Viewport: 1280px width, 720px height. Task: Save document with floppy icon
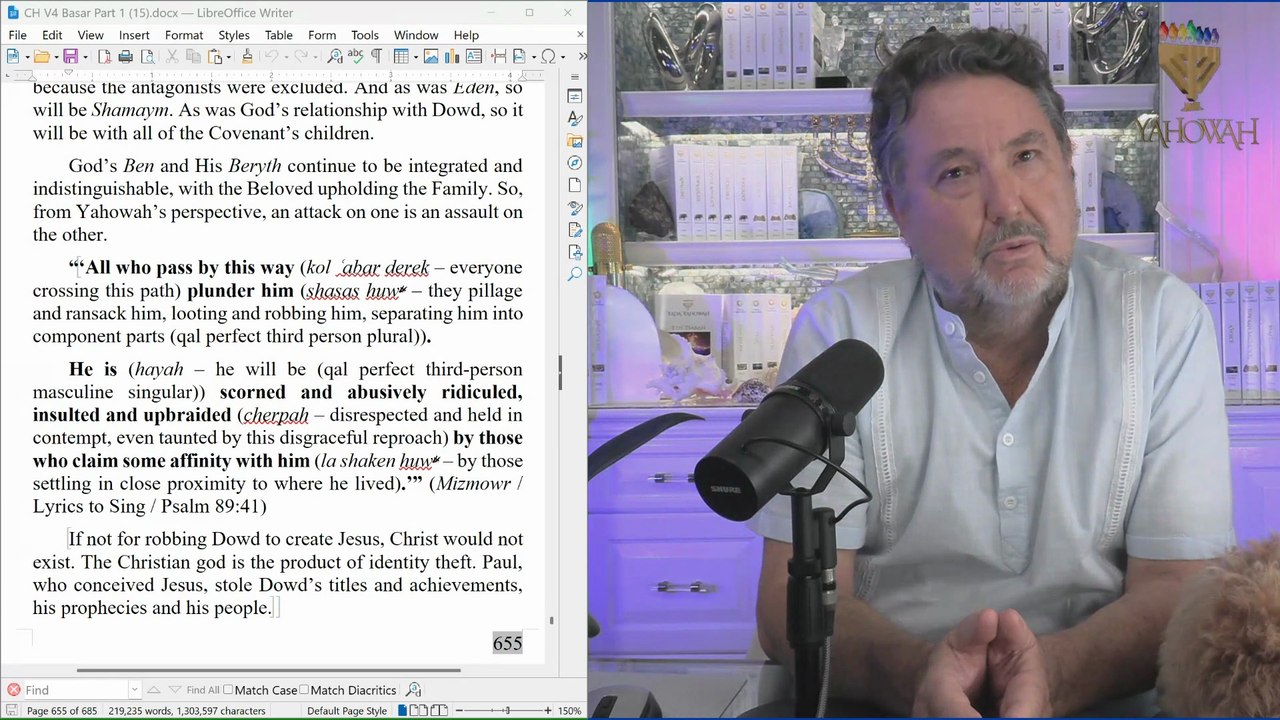(70, 56)
